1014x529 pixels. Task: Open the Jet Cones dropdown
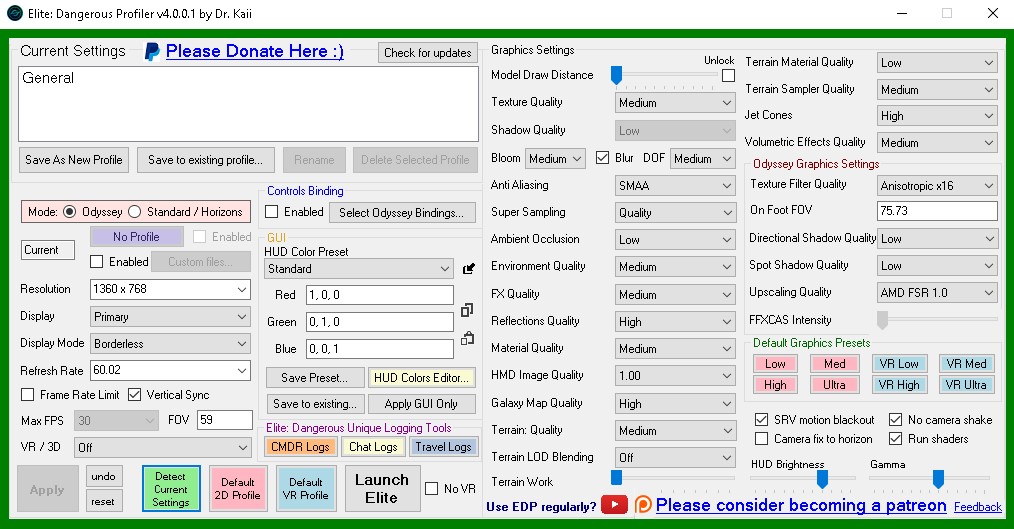936,116
